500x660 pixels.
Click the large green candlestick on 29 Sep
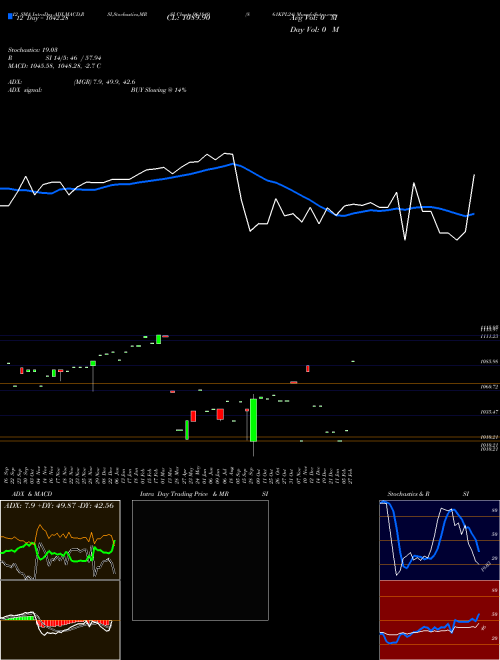pos(253,420)
